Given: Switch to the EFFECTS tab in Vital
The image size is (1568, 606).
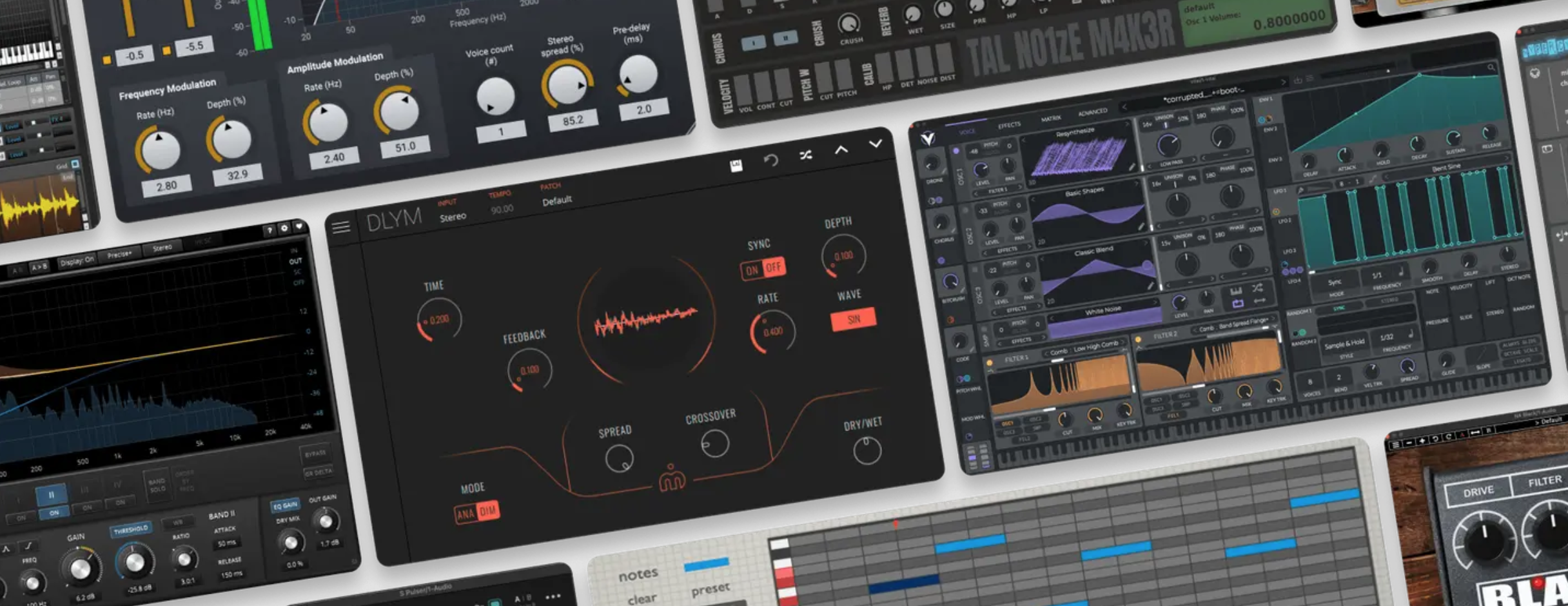Looking at the screenshot, I should click(x=1009, y=125).
